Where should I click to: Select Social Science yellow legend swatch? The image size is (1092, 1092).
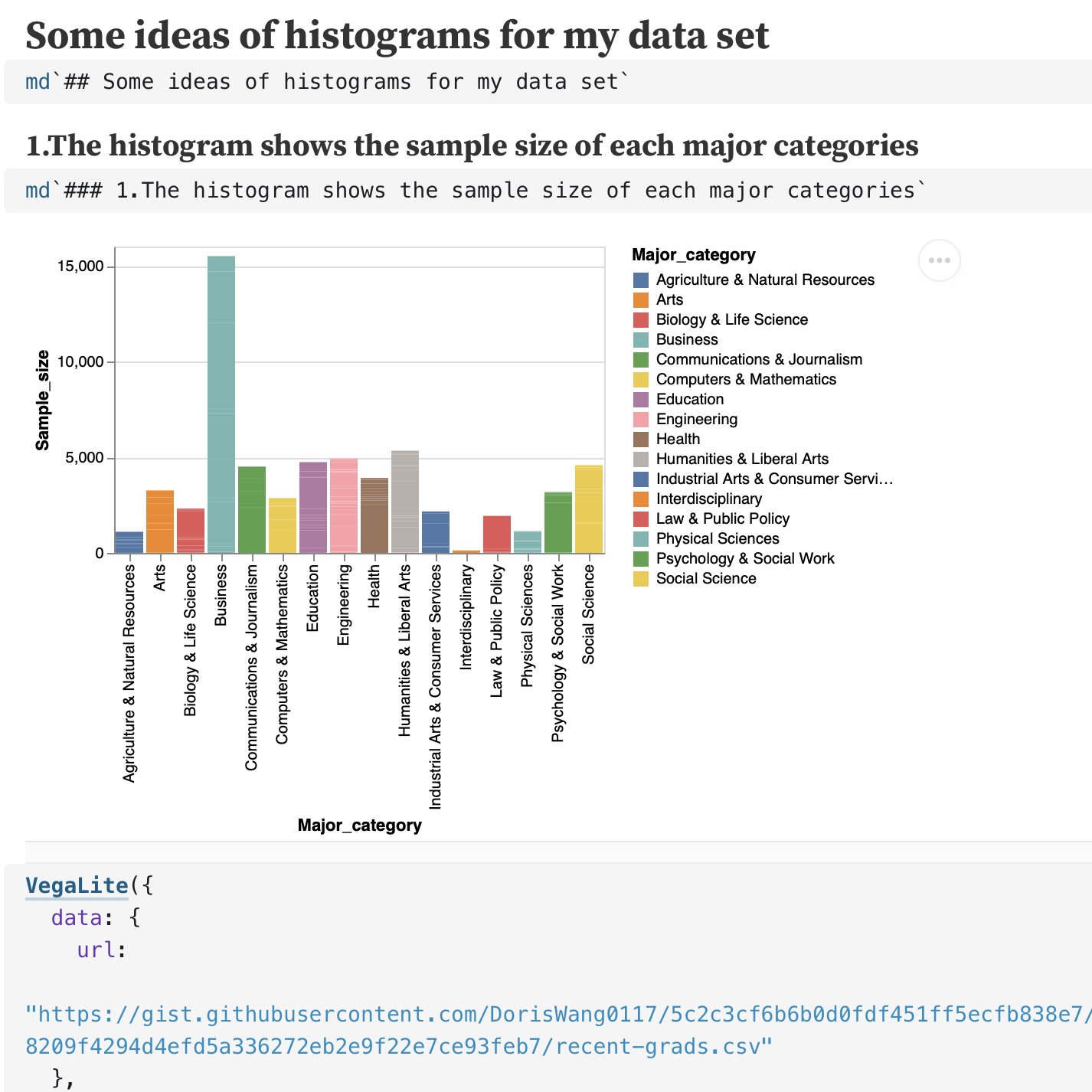641,579
